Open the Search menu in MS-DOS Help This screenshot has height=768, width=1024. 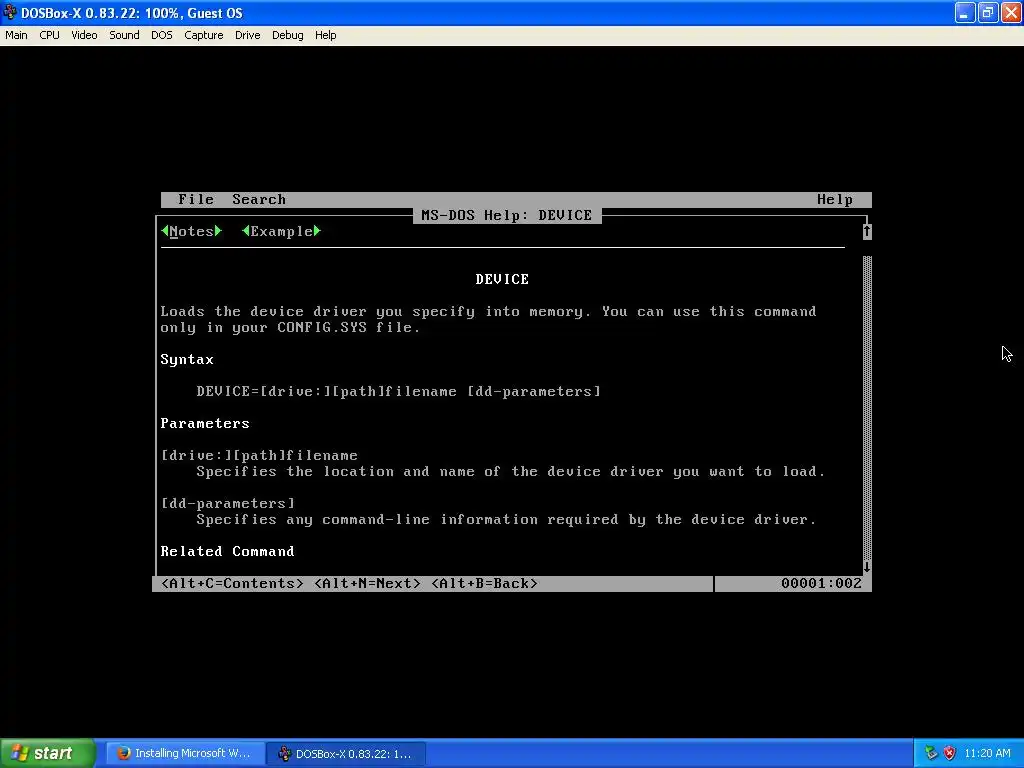(x=259, y=199)
